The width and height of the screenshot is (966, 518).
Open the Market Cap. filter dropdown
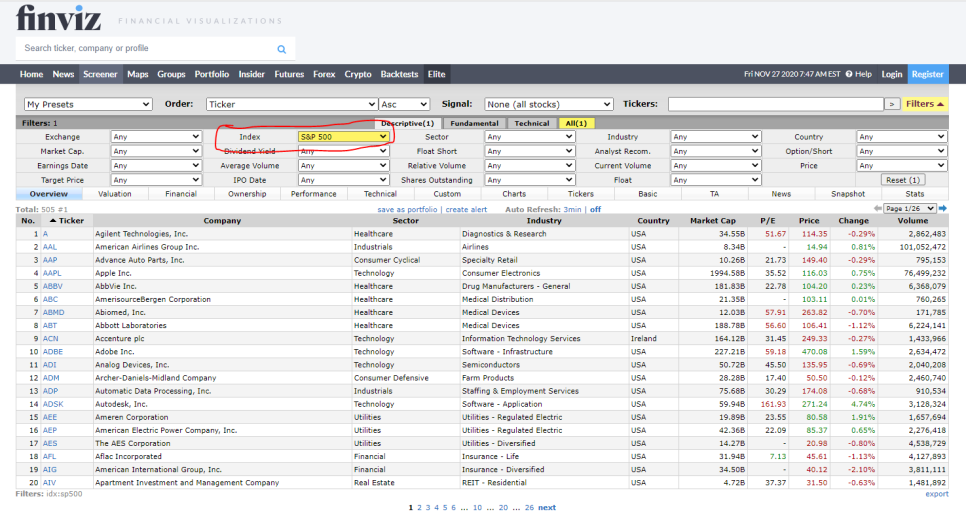(156, 151)
